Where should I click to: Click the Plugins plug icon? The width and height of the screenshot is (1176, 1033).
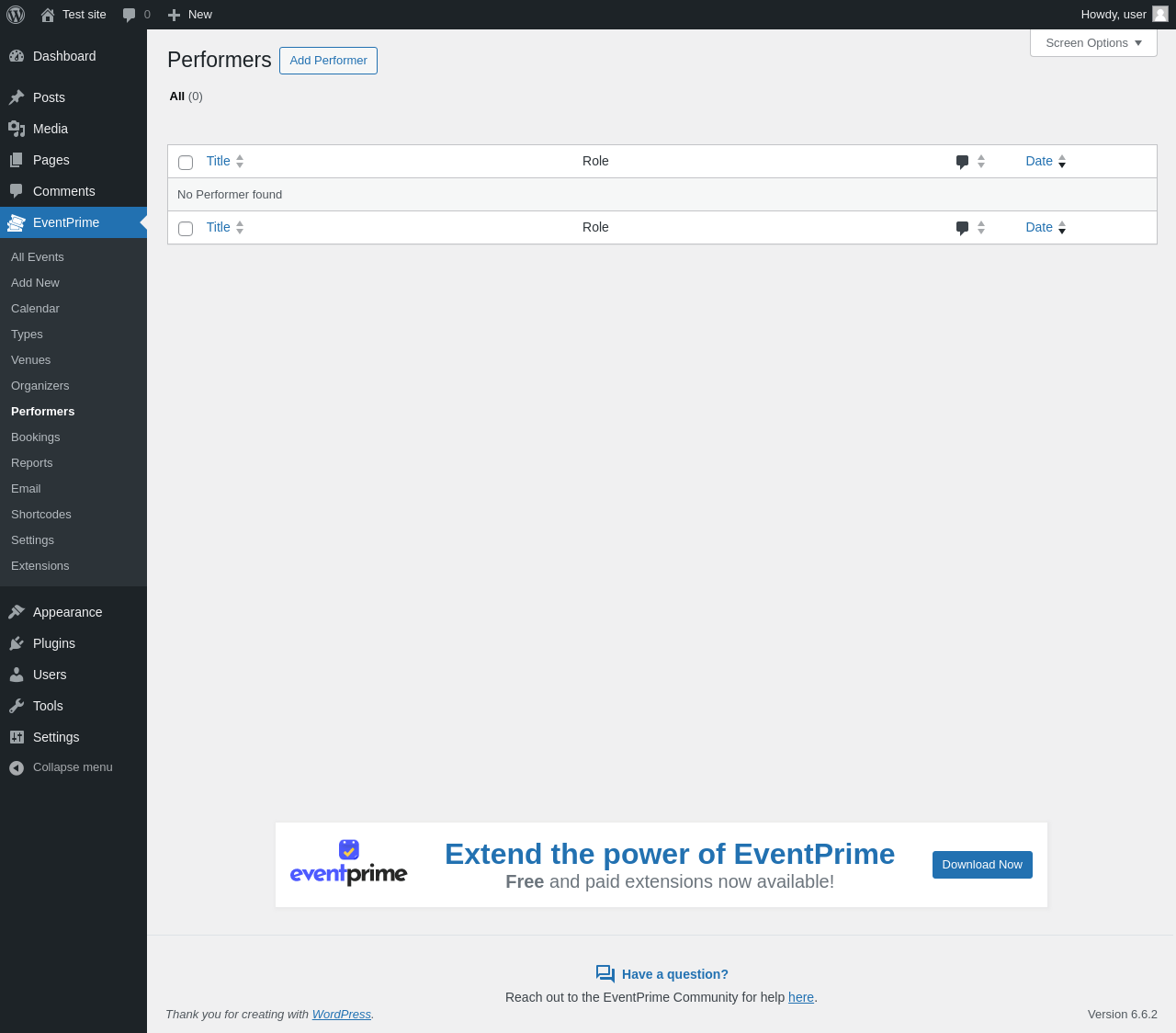coord(17,643)
